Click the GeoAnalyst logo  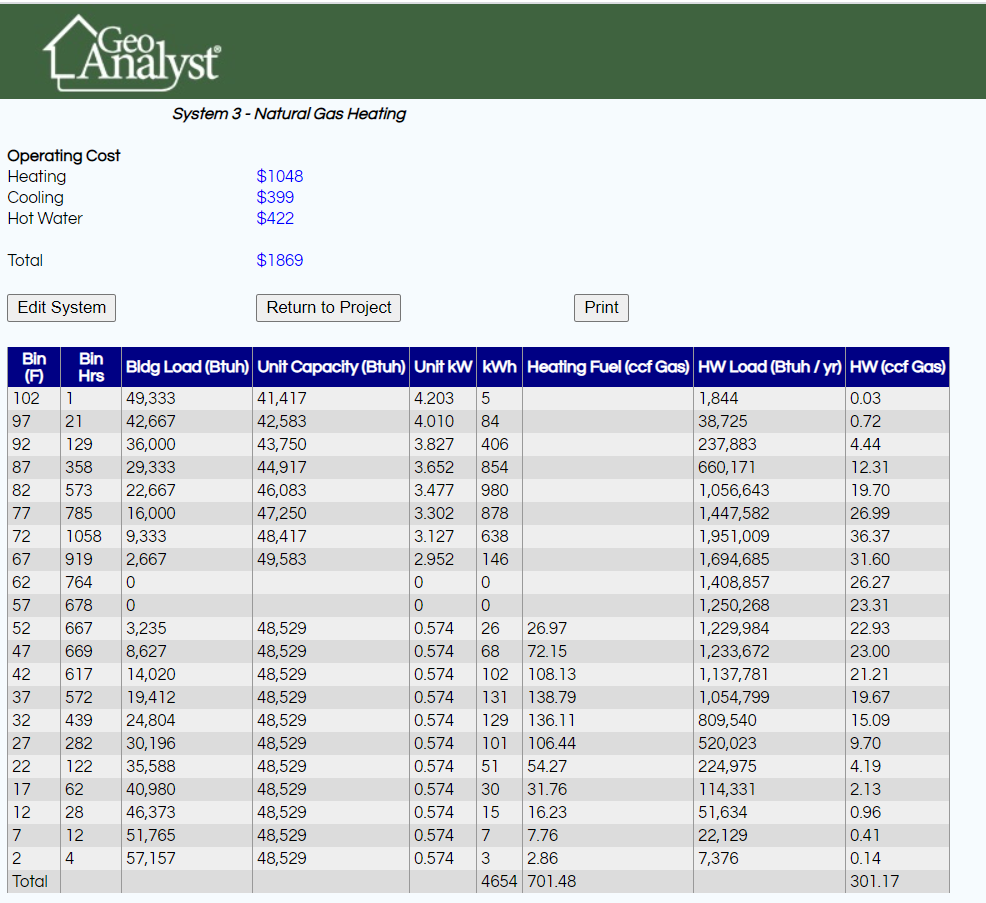132,53
